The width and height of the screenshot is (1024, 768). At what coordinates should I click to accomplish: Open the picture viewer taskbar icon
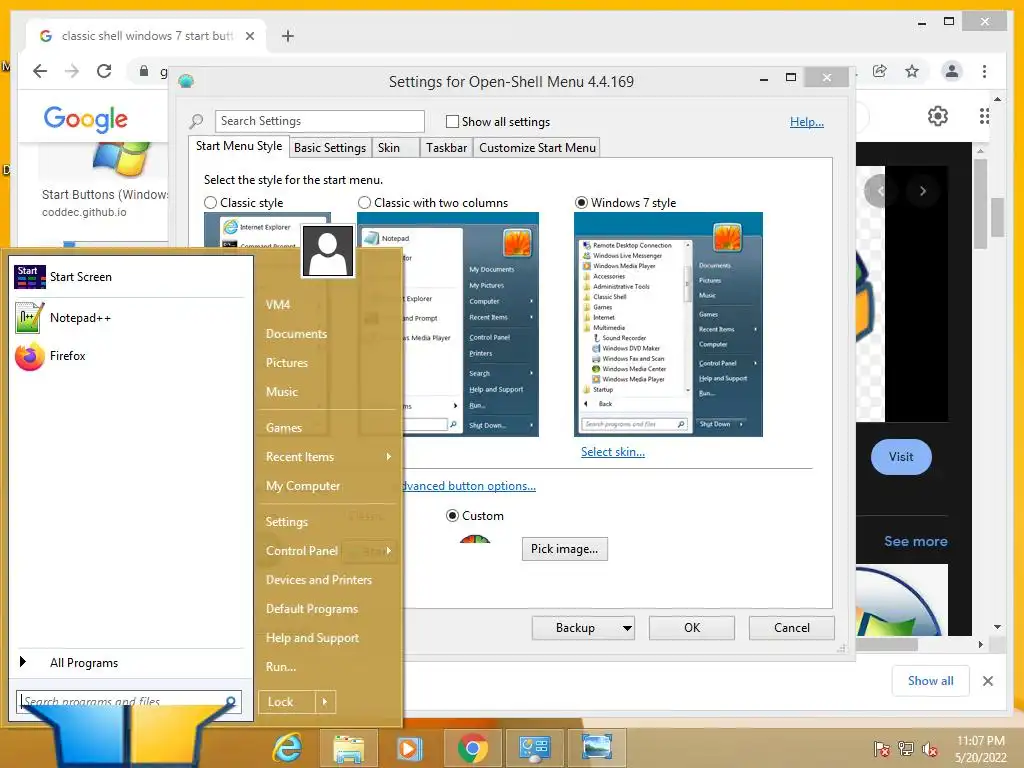[596, 748]
